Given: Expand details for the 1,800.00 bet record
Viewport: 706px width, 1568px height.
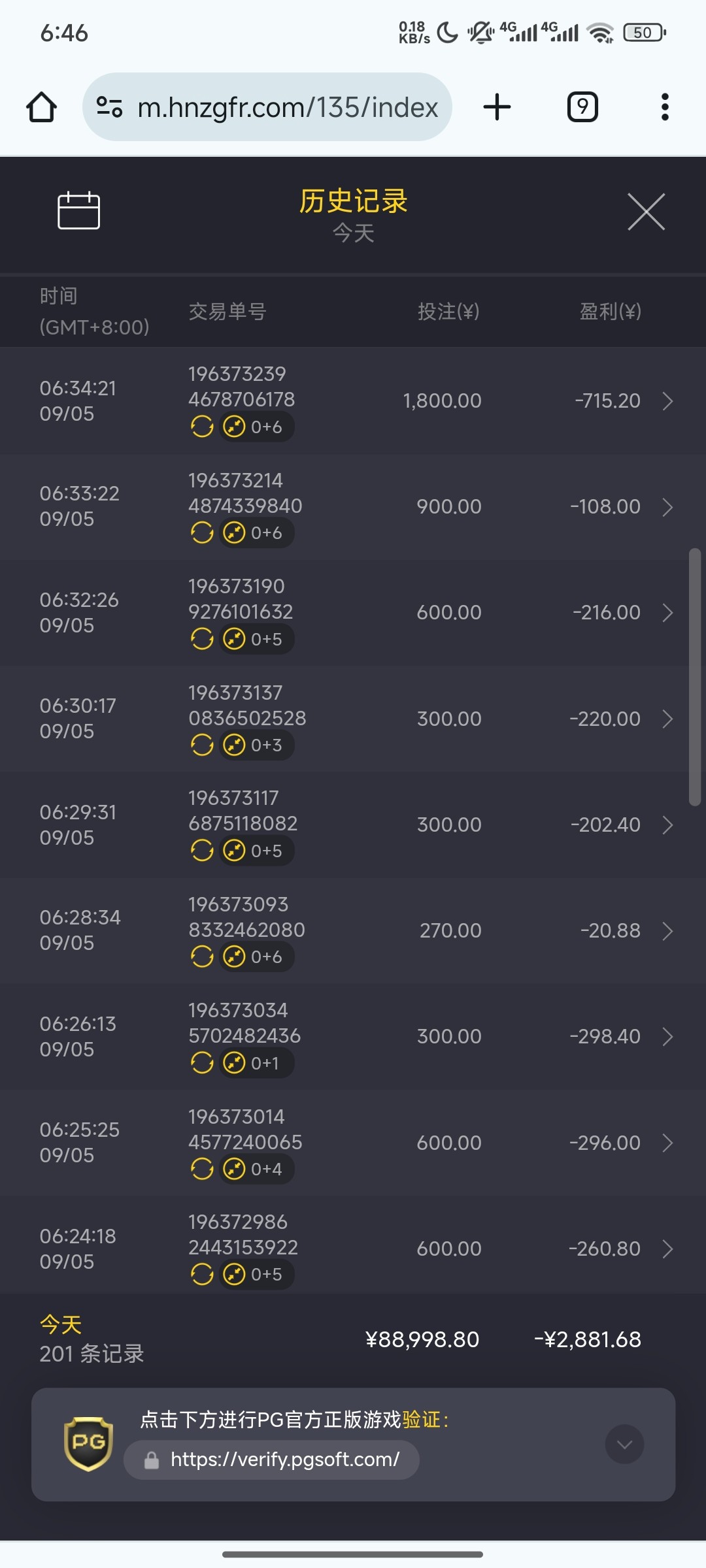Looking at the screenshot, I should (667, 401).
